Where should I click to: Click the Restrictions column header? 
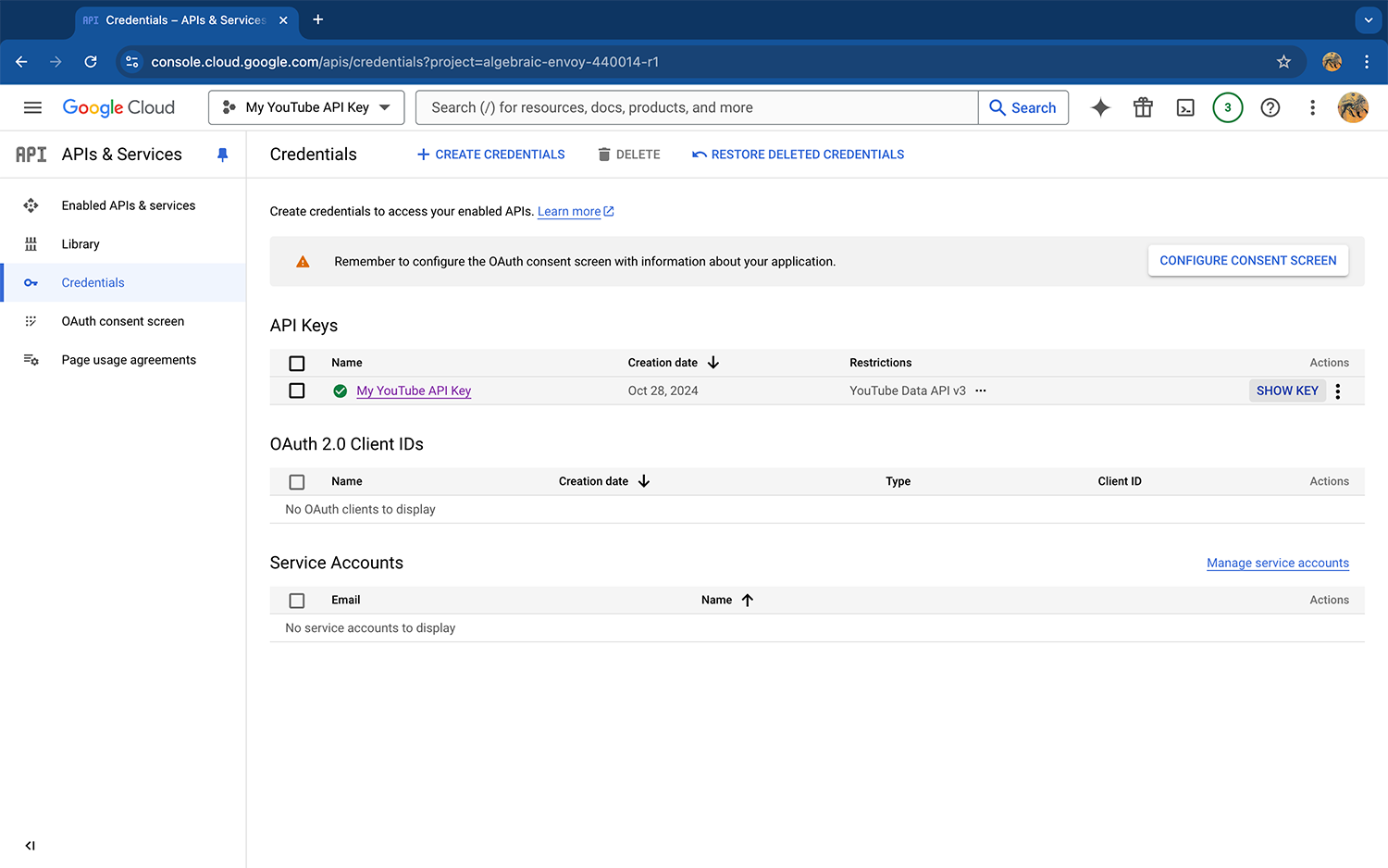click(881, 363)
